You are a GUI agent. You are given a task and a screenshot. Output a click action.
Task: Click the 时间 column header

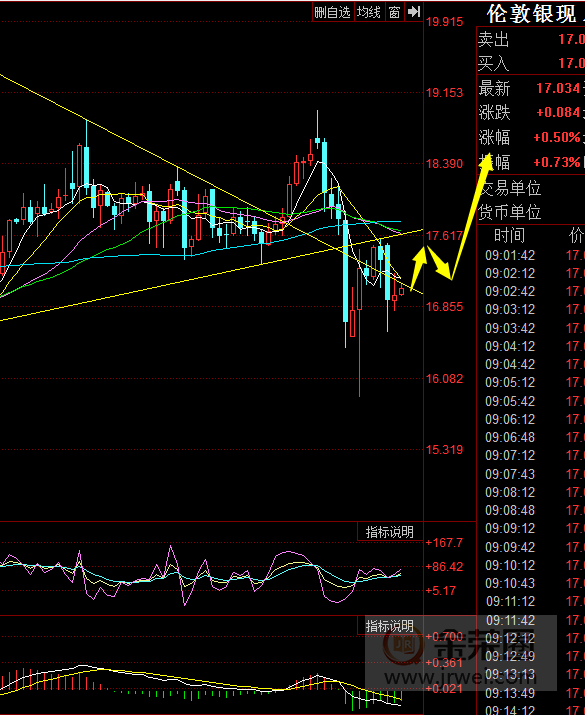pyautogui.click(x=509, y=235)
